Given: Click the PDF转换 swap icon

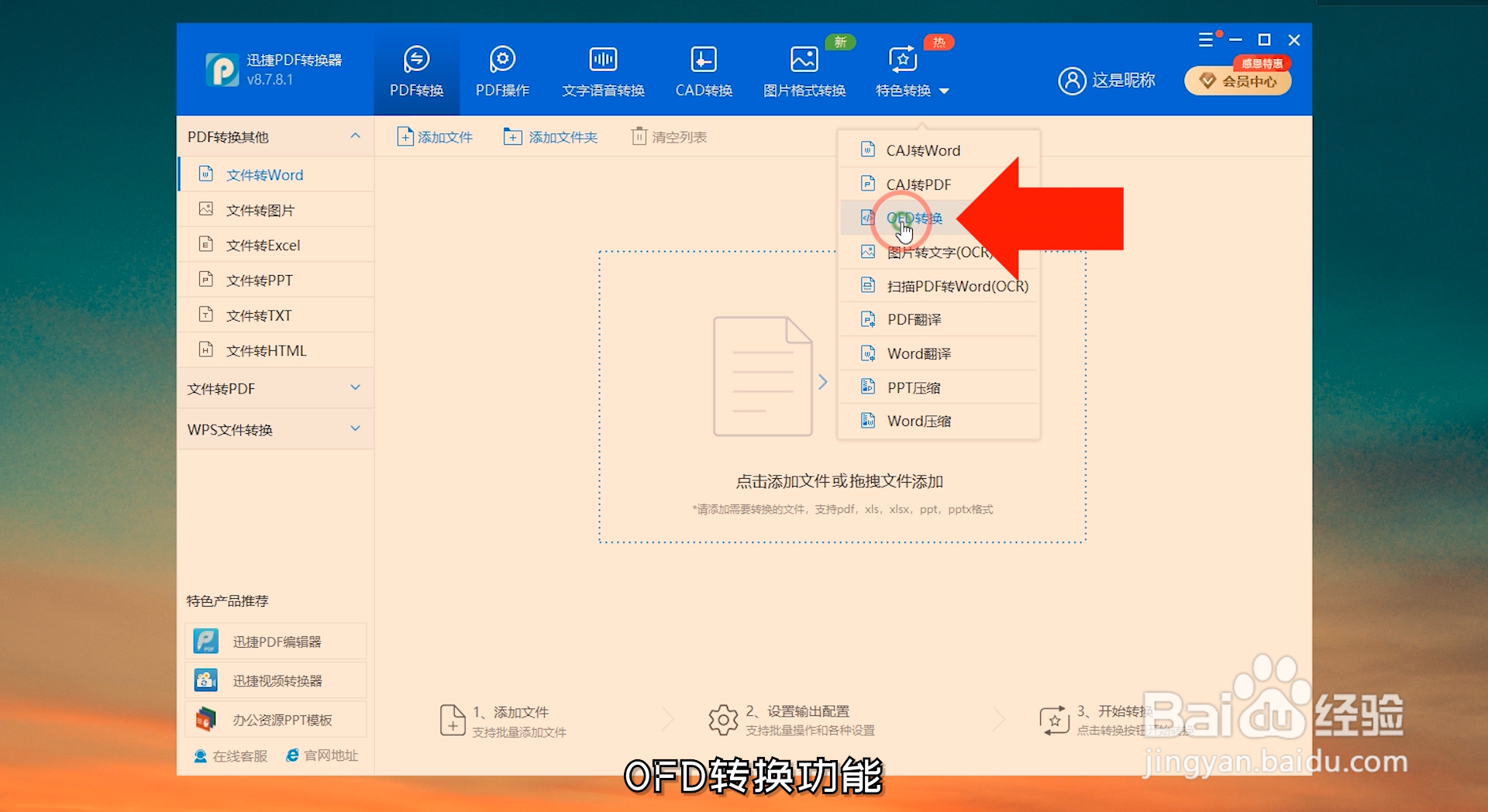Looking at the screenshot, I should click(x=416, y=59).
